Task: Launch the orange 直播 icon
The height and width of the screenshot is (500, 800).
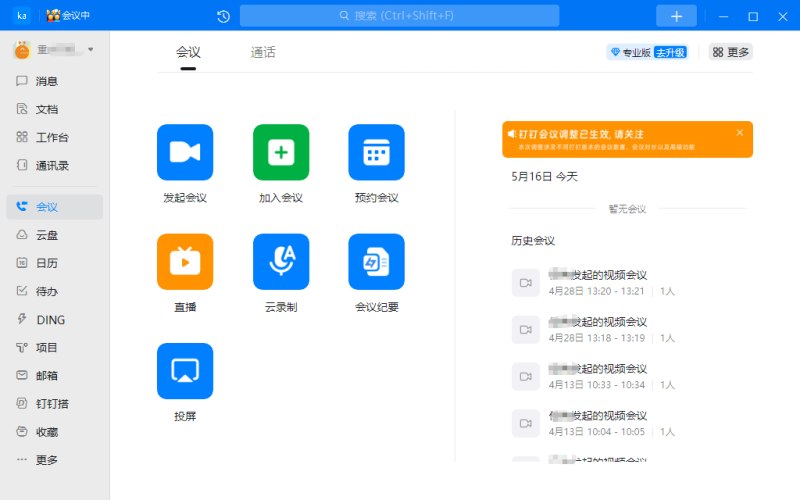Action: (185, 261)
